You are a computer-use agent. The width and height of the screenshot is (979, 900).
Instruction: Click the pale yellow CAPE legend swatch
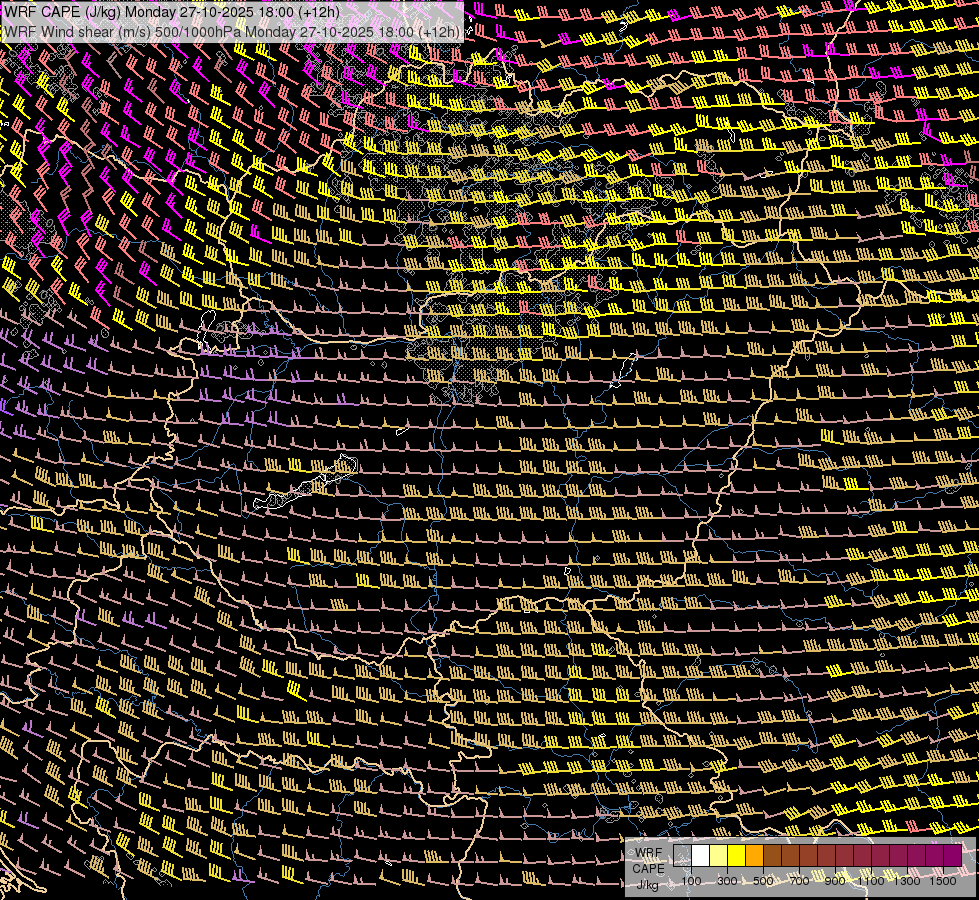point(719,855)
